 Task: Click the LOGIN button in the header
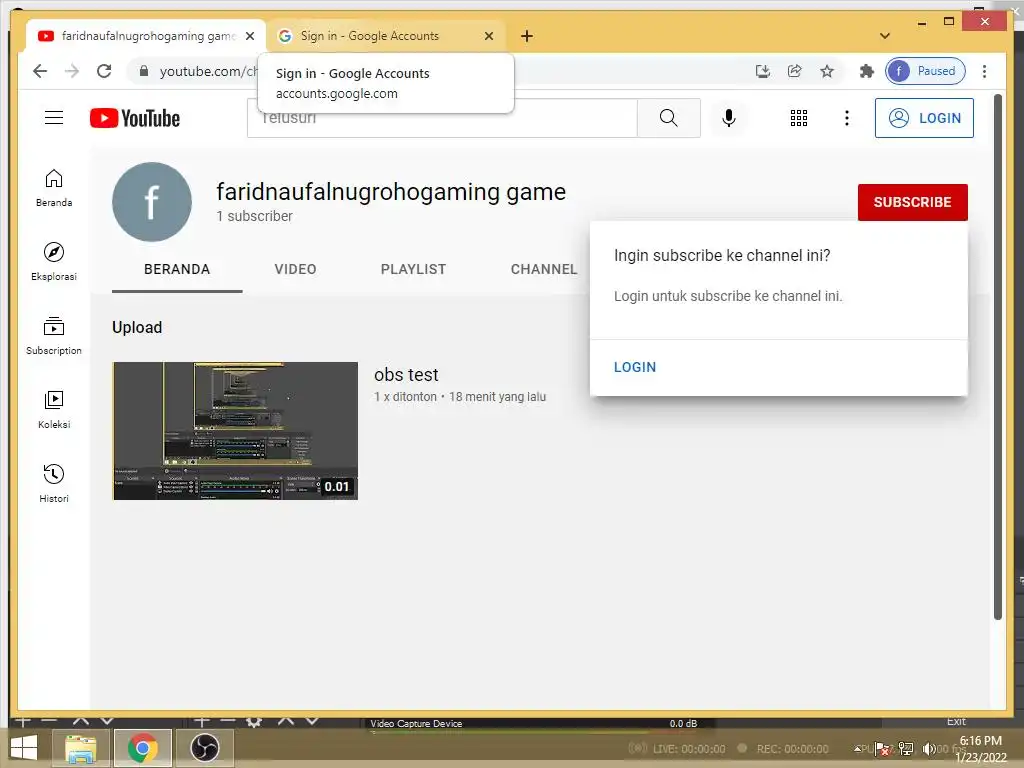(x=924, y=118)
